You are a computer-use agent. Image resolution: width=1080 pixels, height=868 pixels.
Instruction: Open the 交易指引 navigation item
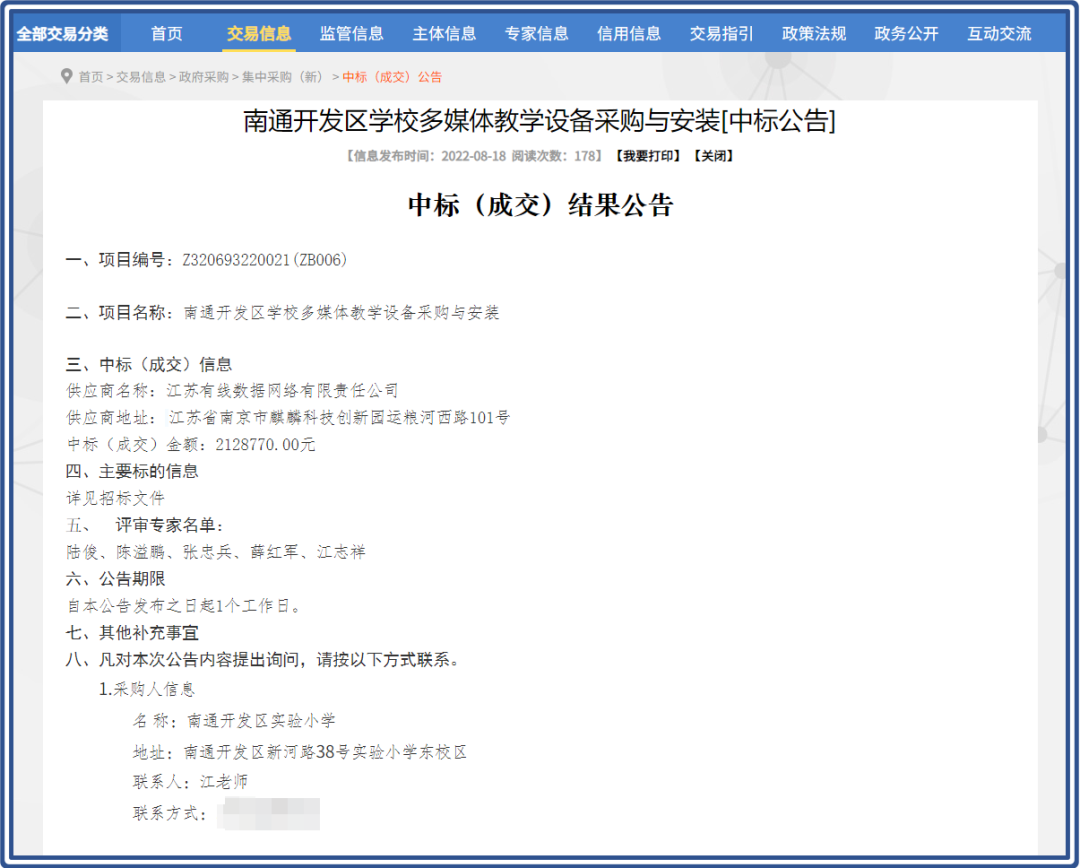(722, 34)
